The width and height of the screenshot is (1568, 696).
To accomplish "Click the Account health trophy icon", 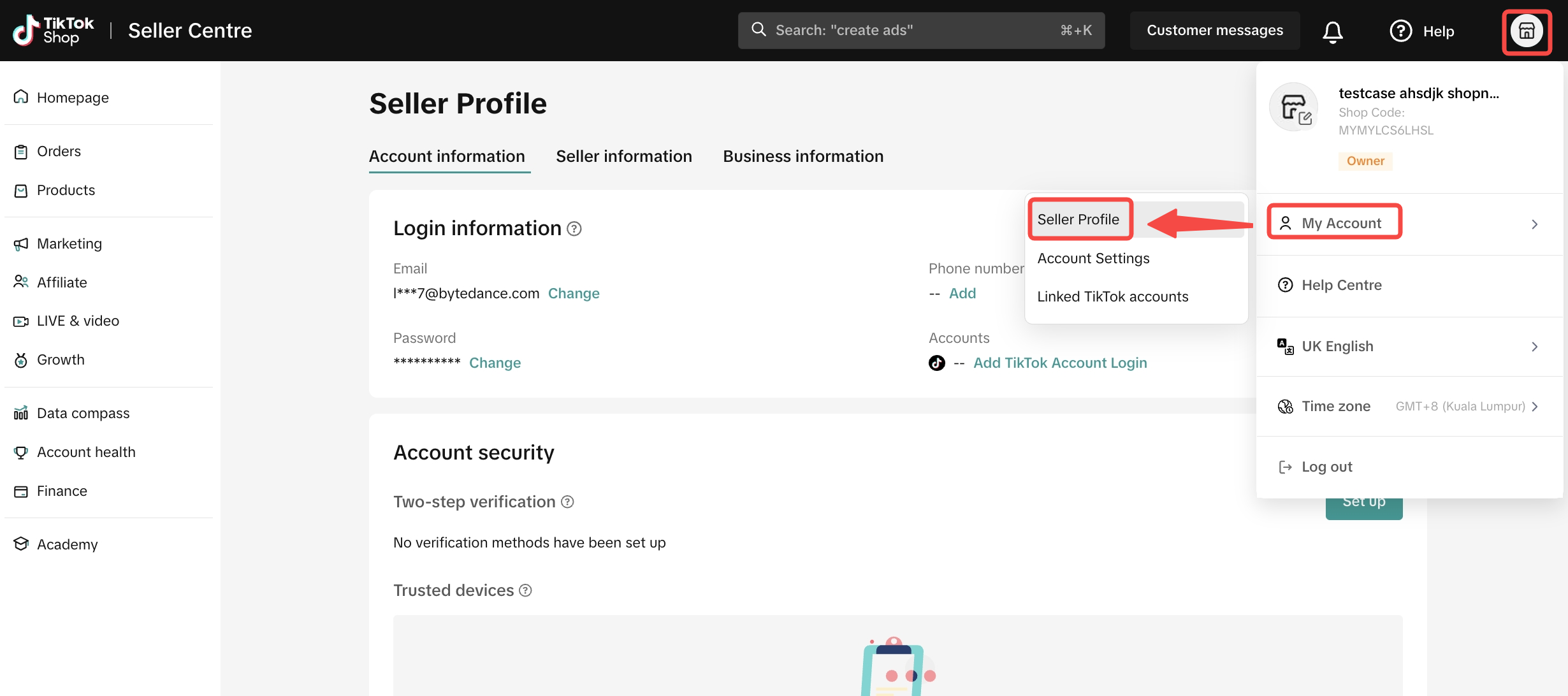I will coord(21,453).
